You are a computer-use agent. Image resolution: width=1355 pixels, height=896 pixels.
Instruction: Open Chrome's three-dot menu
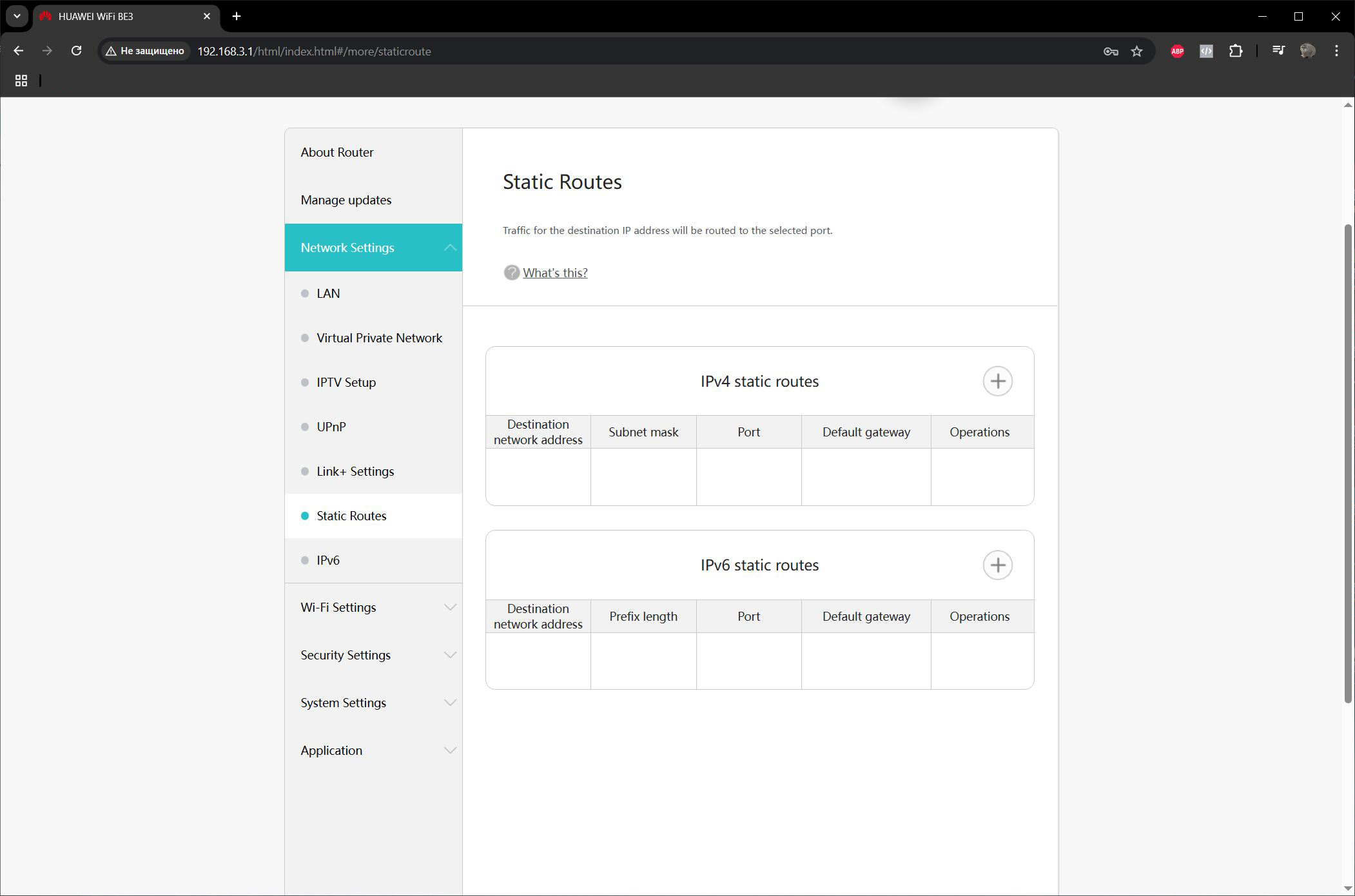(1336, 51)
